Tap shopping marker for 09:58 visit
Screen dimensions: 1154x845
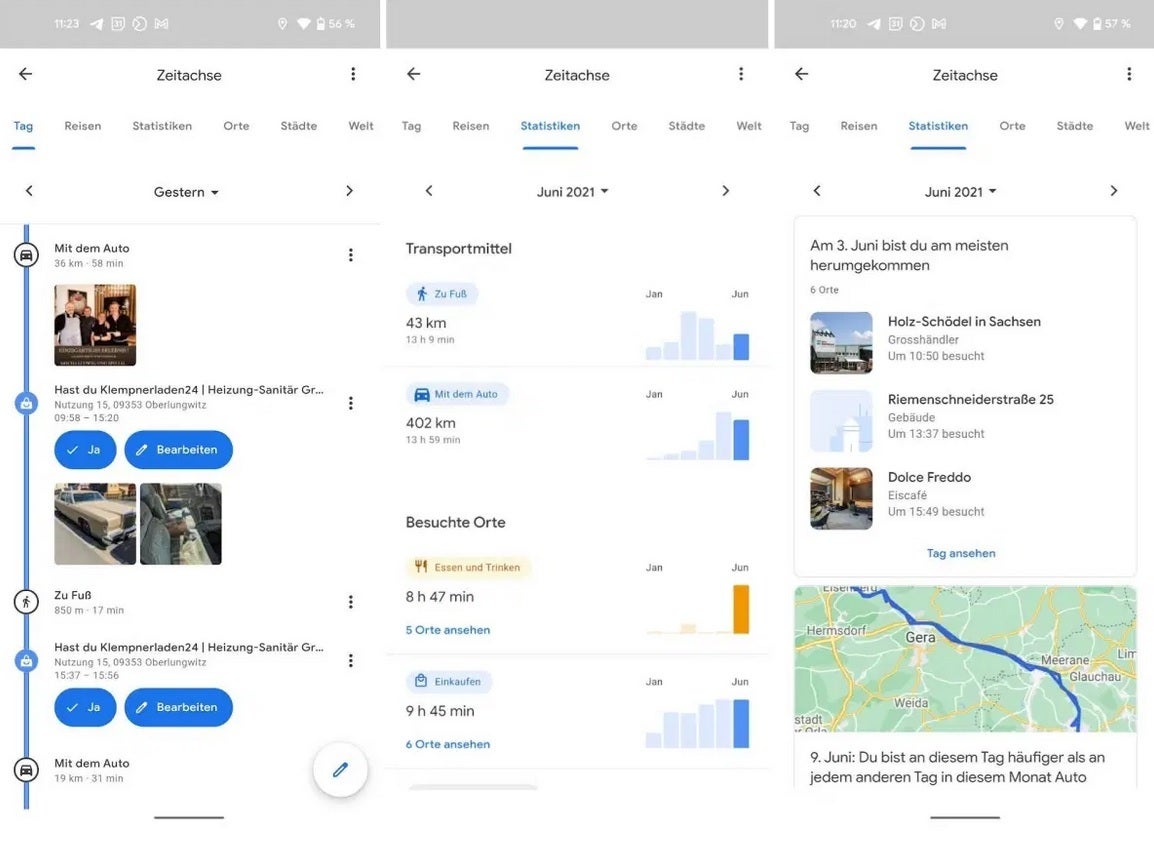click(26, 403)
